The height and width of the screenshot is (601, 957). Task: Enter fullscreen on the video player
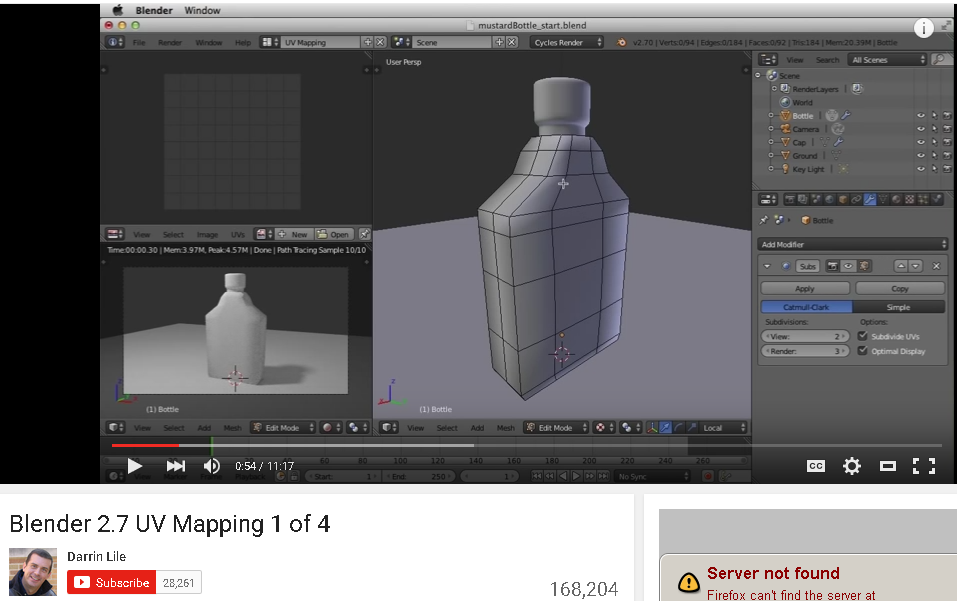pos(924,466)
